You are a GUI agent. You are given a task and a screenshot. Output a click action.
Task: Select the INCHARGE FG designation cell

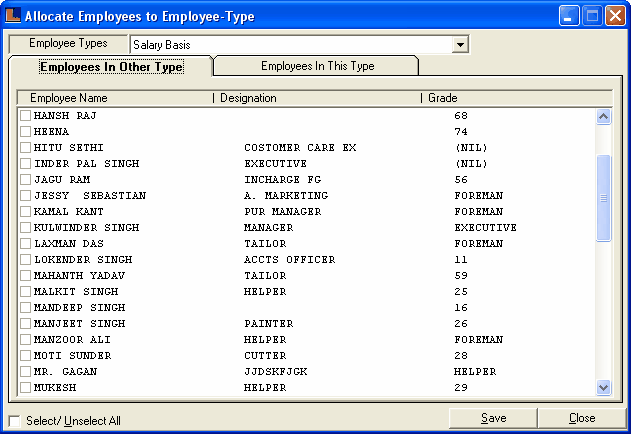click(x=283, y=180)
